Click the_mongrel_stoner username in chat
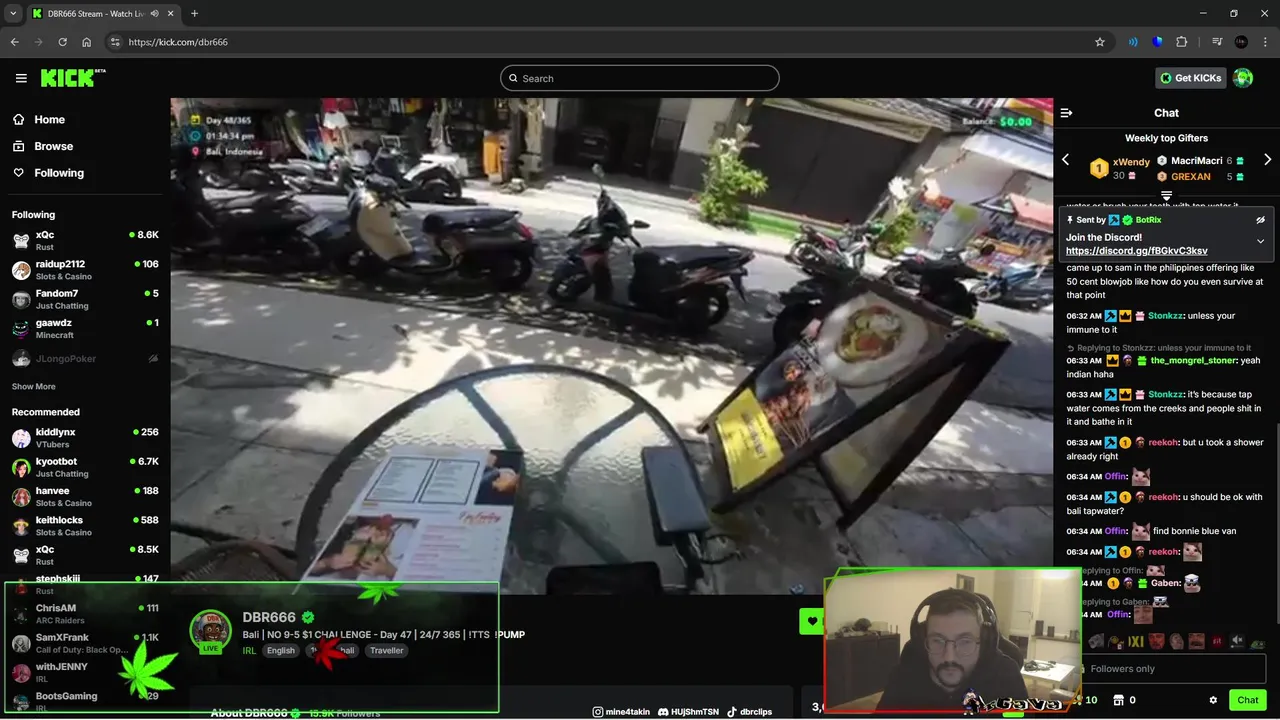Screen dimensions: 1280x720 pyautogui.click(x=1194, y=360)
